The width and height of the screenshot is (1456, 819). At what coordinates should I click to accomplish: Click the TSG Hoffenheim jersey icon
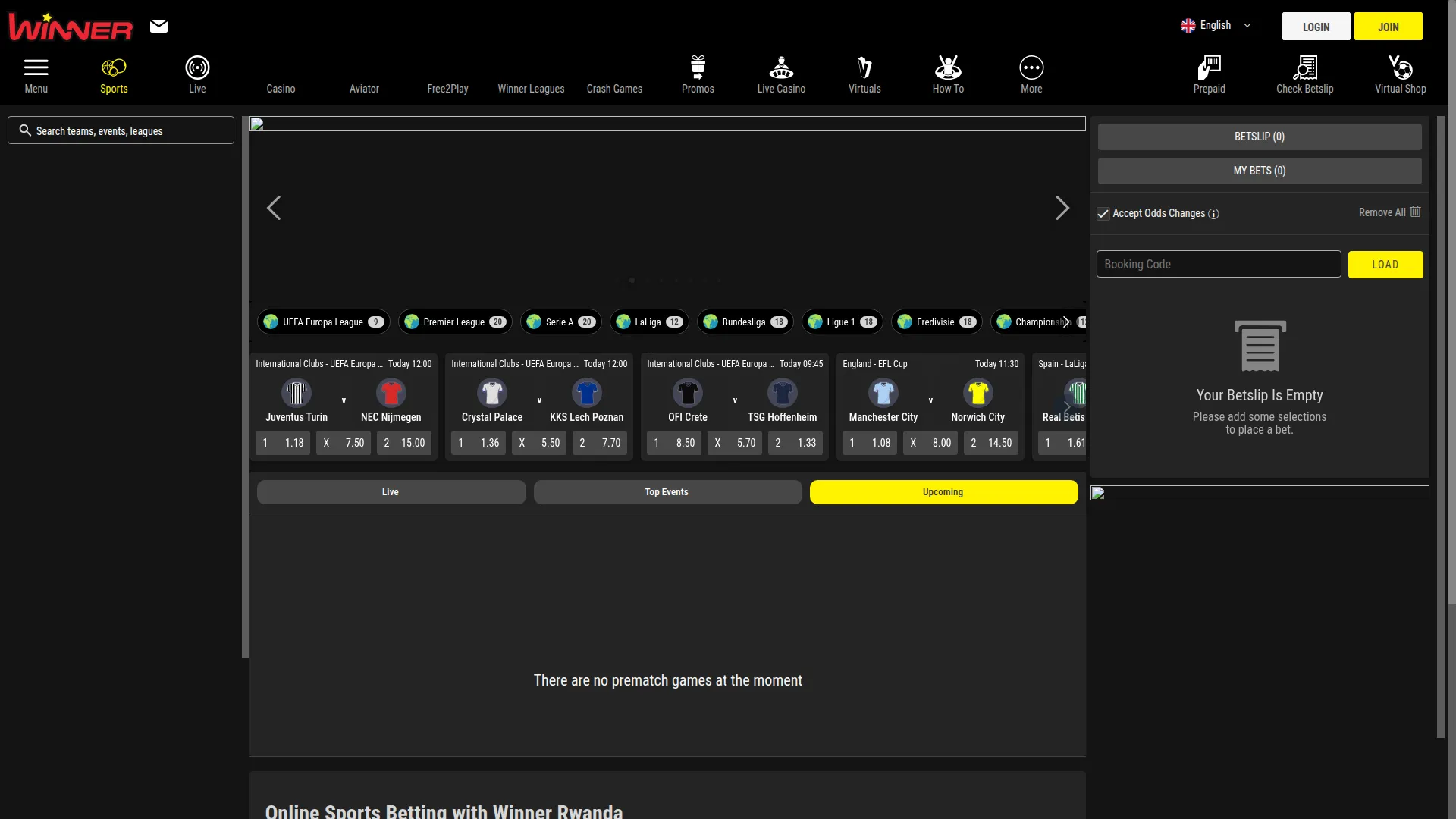coord(783,393)
